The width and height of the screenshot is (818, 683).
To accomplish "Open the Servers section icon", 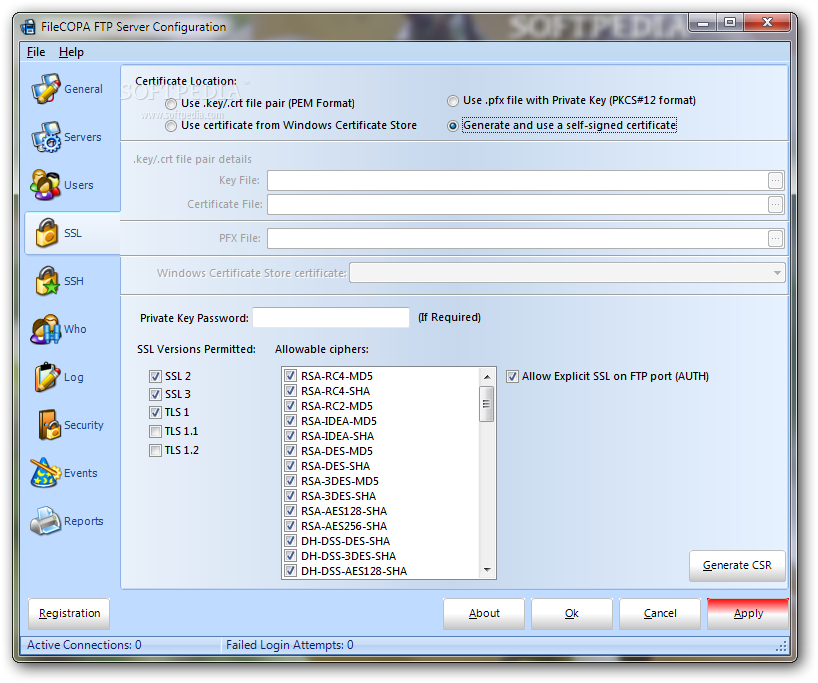I will click(45, 137).
